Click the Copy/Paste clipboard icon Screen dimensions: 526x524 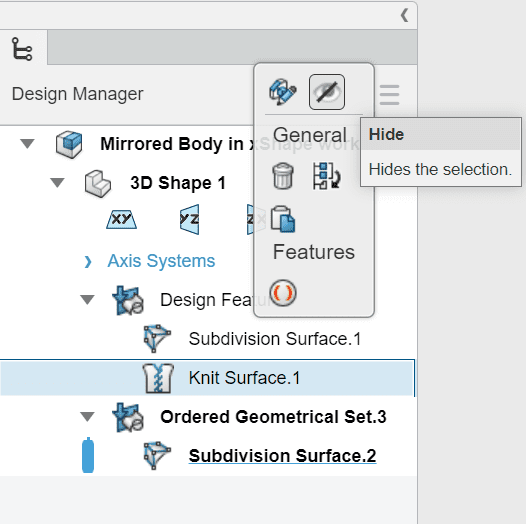pos(283,219)
